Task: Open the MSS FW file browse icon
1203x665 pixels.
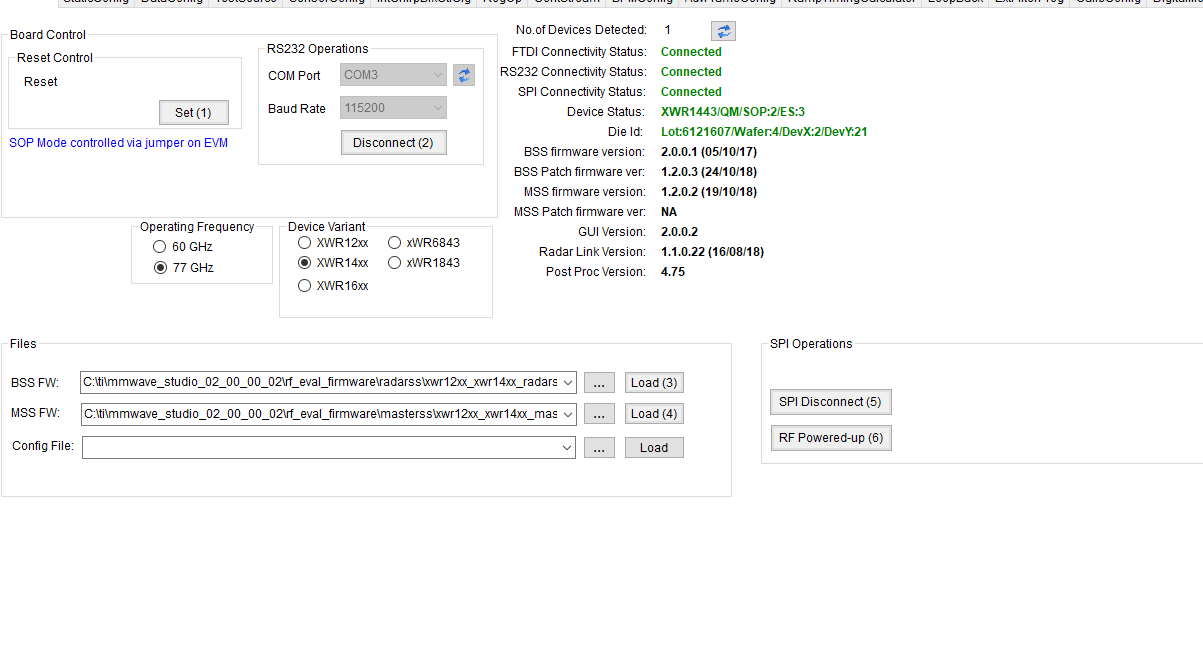Action: coord(599,413)
